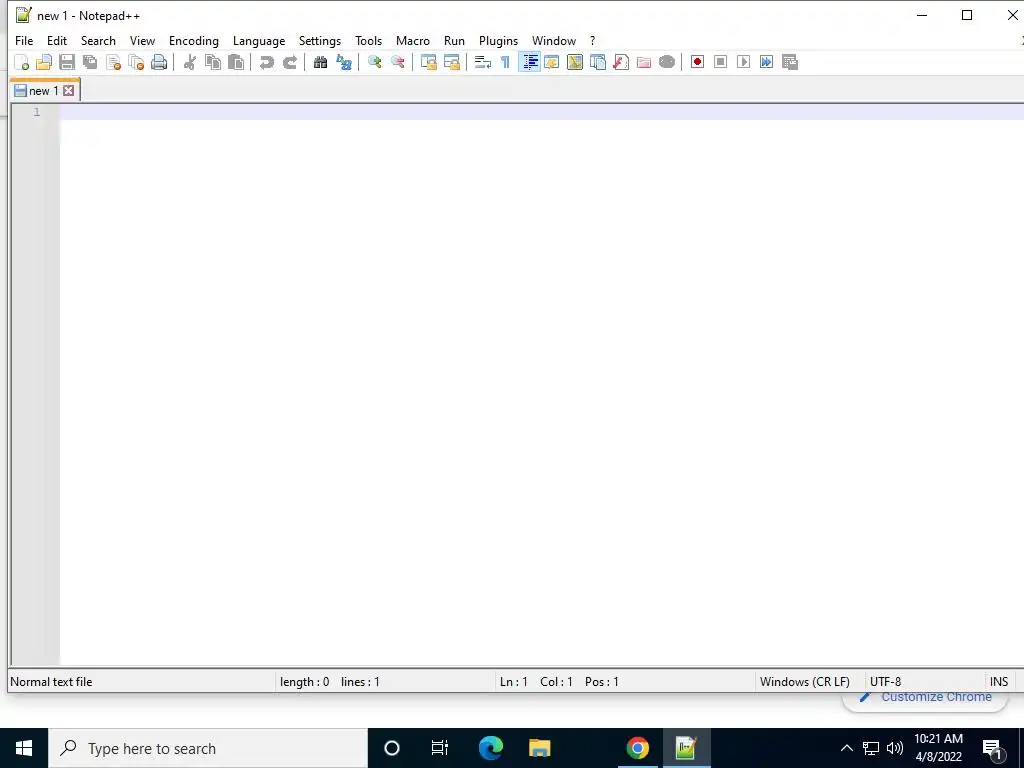The height and width of the screenshot is (768, 1024).
Task: Open the Macro menu
Action: click(x=413, y=40)
